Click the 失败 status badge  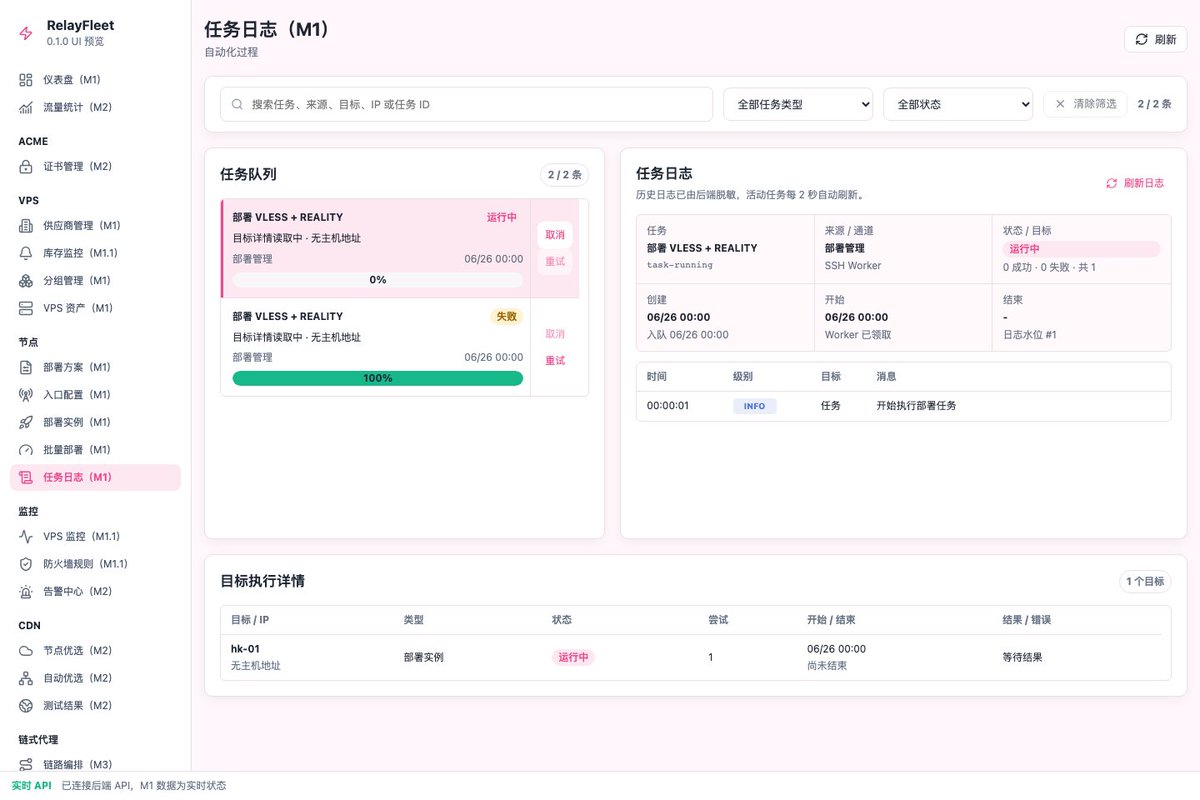(507, 316)
